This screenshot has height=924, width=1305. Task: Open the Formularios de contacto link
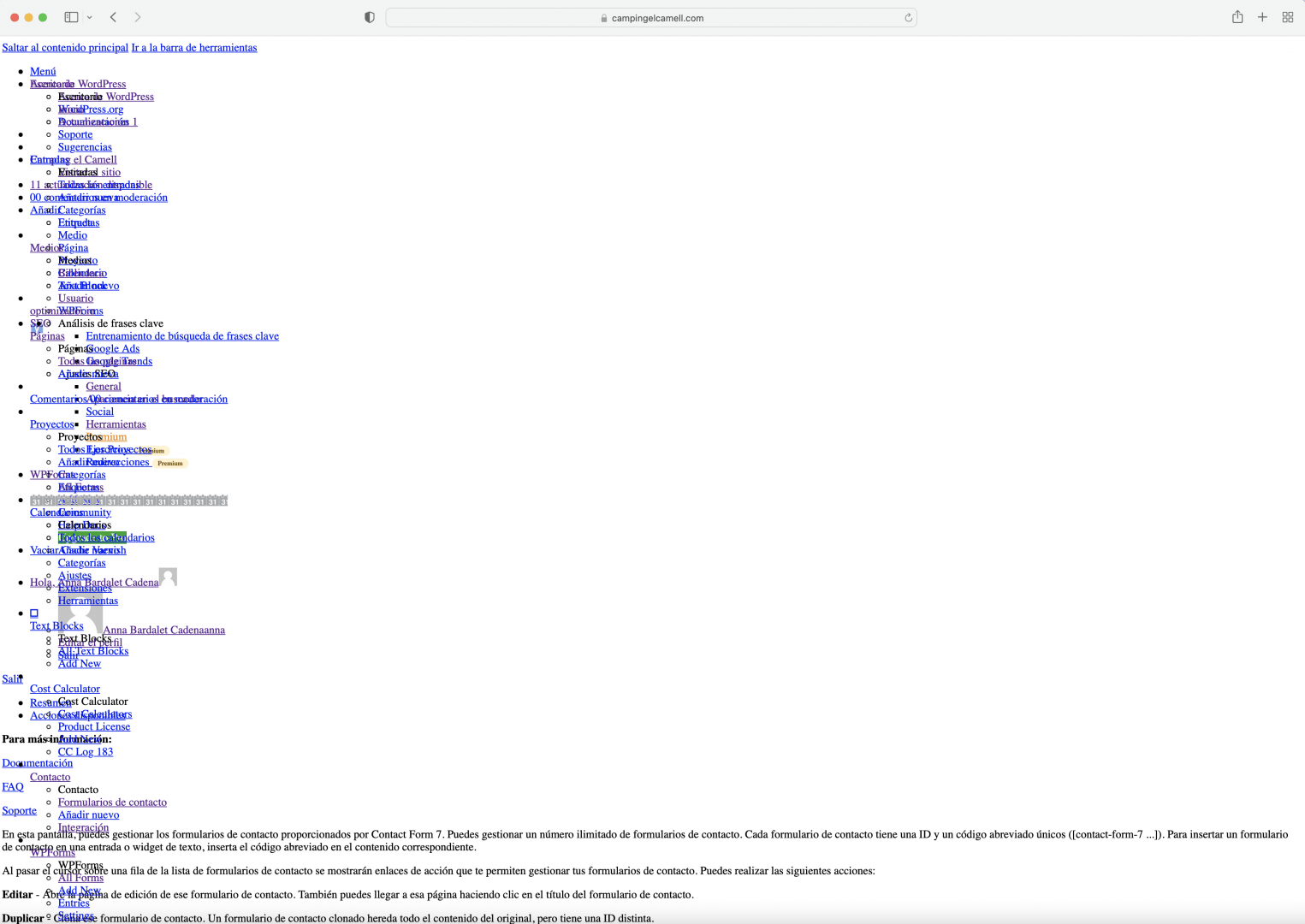coord(112,803)
